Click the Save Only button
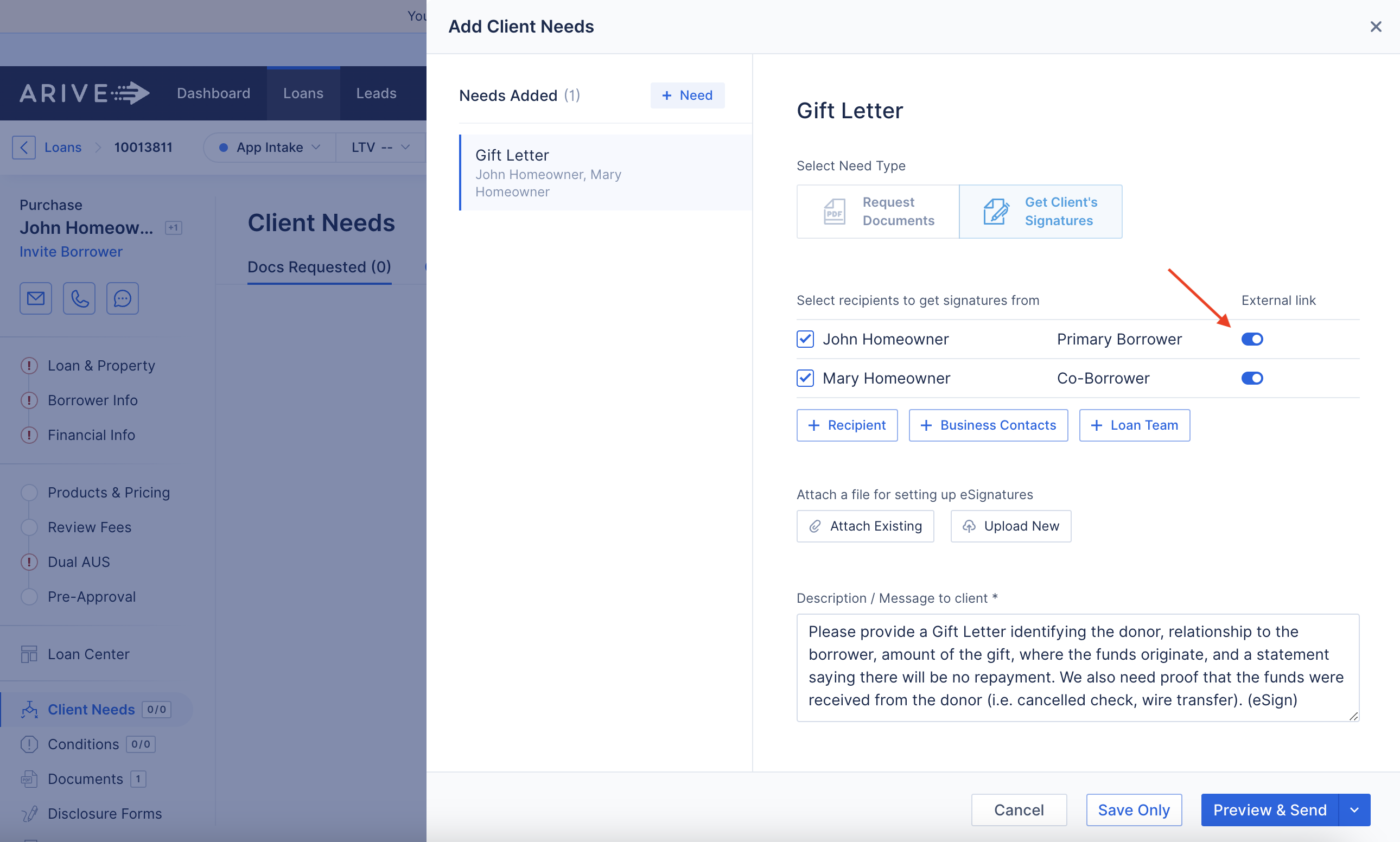This screenshot has height=842, width=1400. pyautogui.click(x=1133, y=810)
